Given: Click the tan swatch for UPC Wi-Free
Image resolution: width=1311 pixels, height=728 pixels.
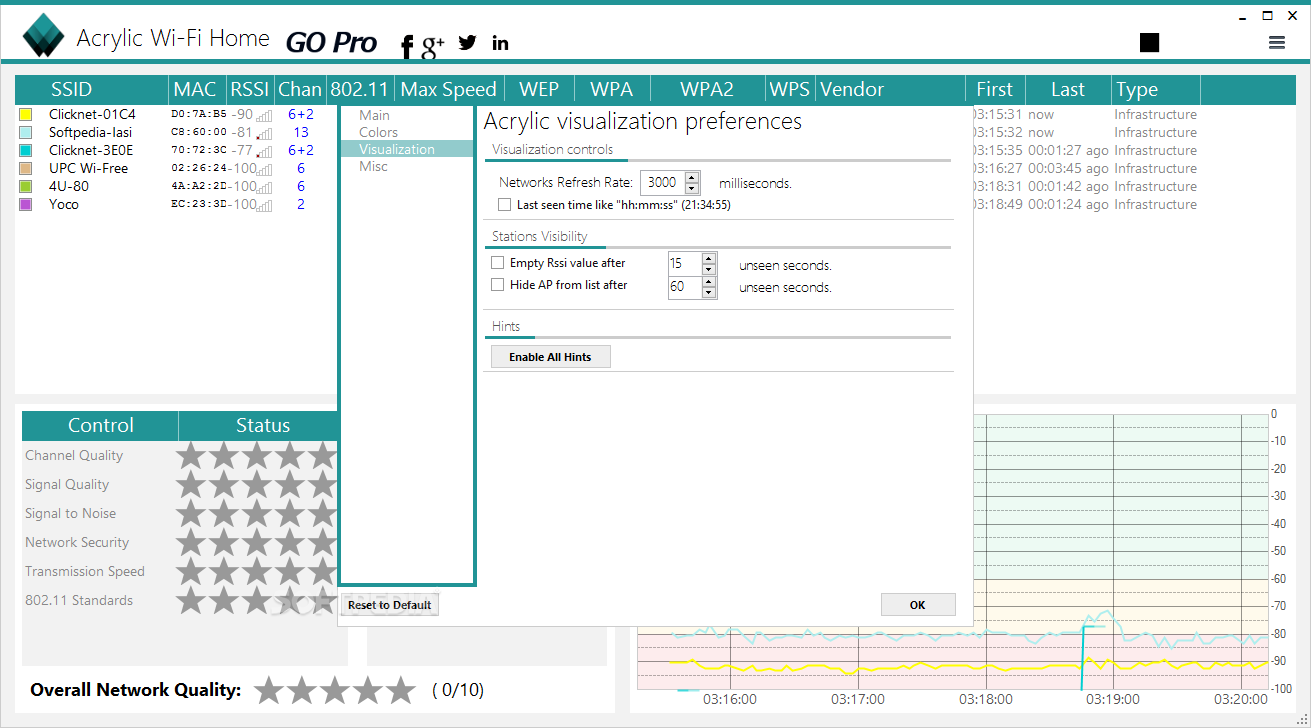Looking at the screenshot, I should point(26,169).
